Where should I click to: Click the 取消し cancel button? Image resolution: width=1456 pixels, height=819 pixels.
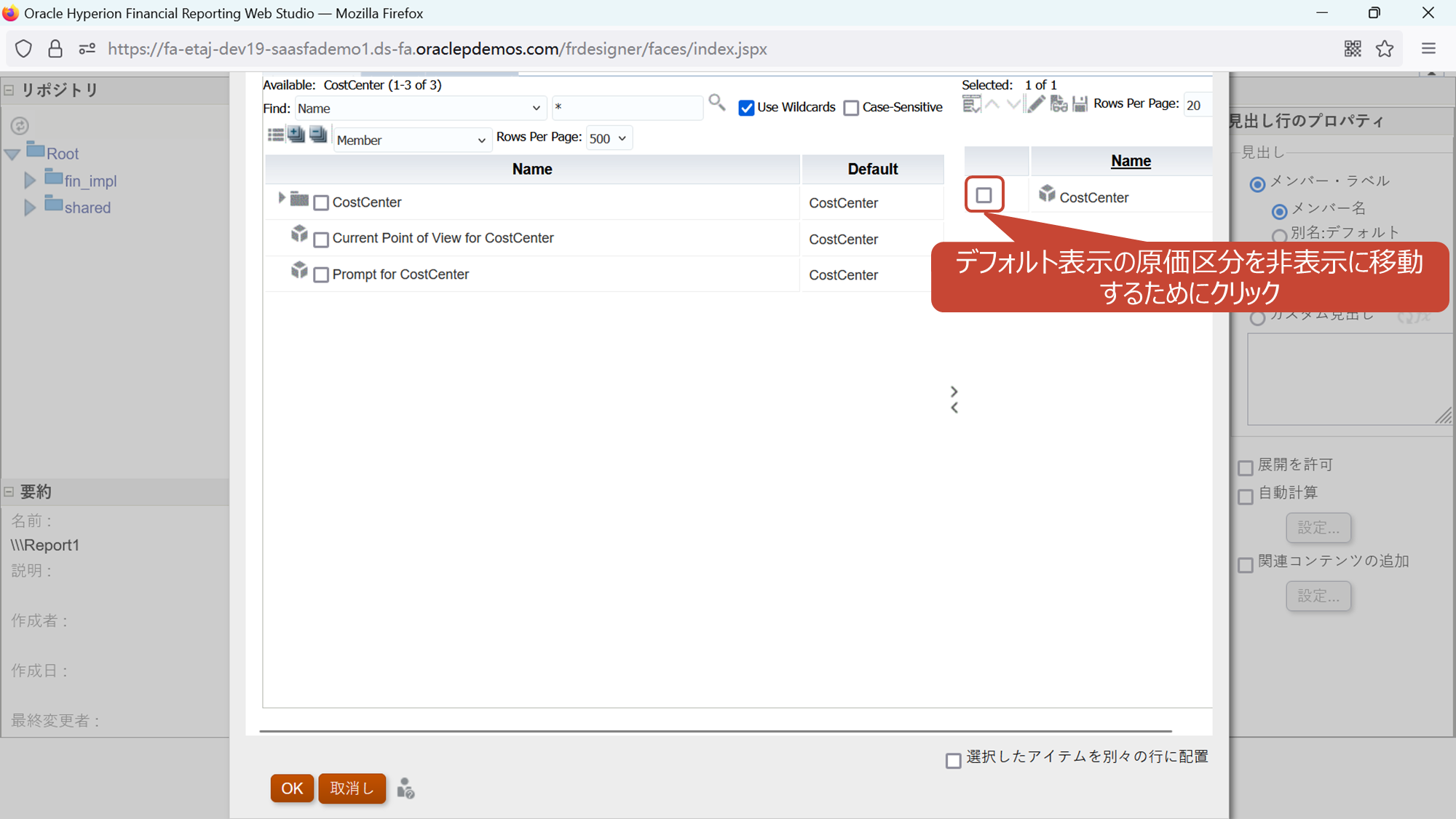[352, 788]
